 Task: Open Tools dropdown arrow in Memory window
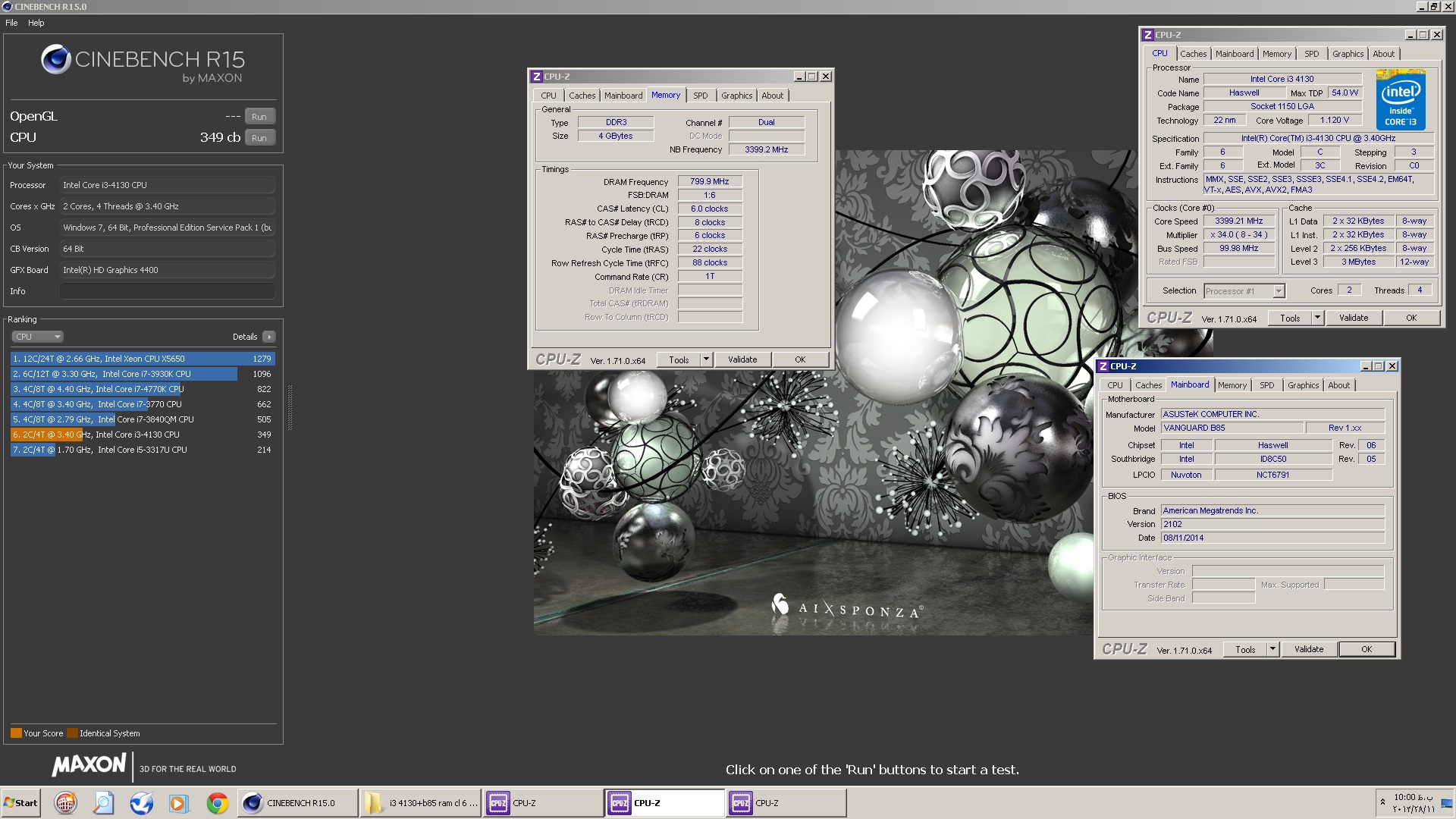point(706,359)
